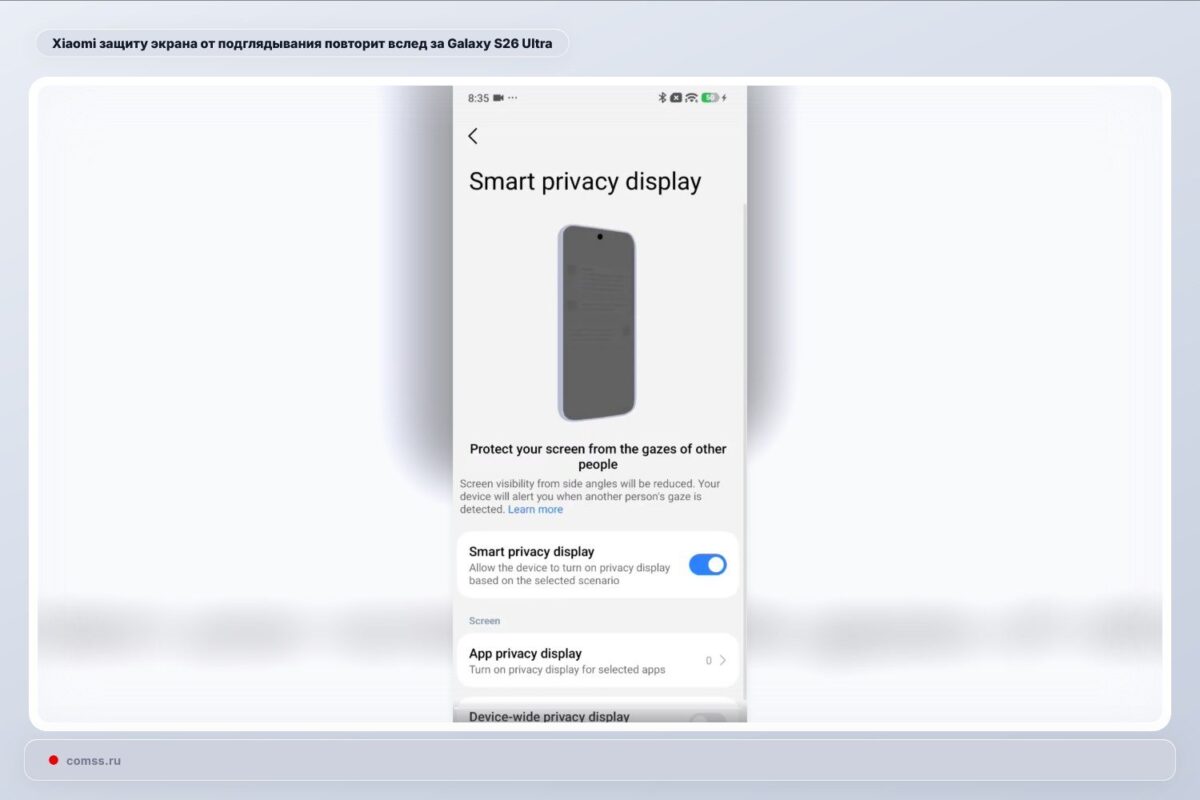Click the Device-wide privacy display label
Image resolution: width=1200 pixels, height=800 pixels.
click(549, 716)
